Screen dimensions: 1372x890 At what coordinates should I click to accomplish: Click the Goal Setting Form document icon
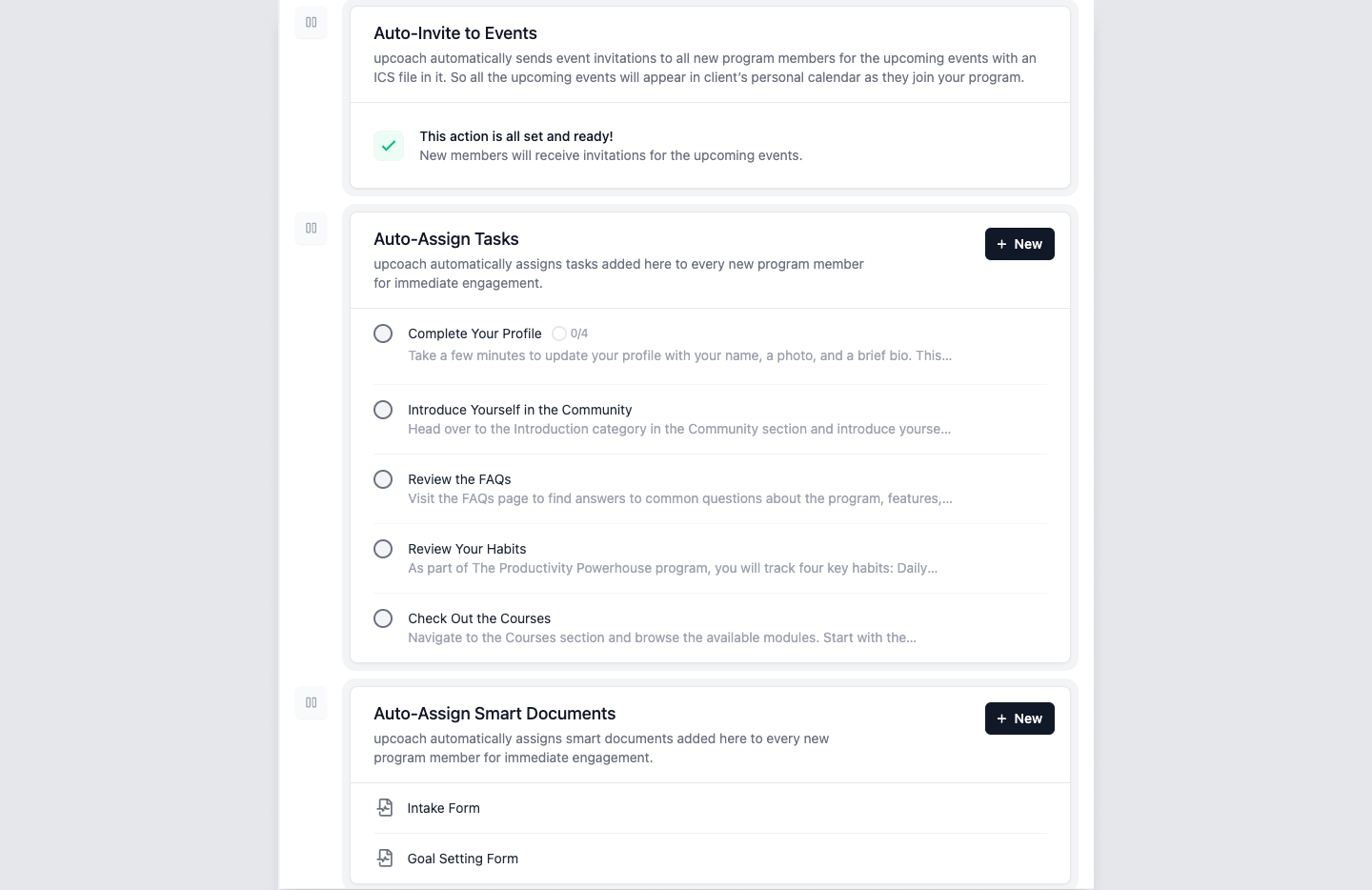tap(385, 859)
